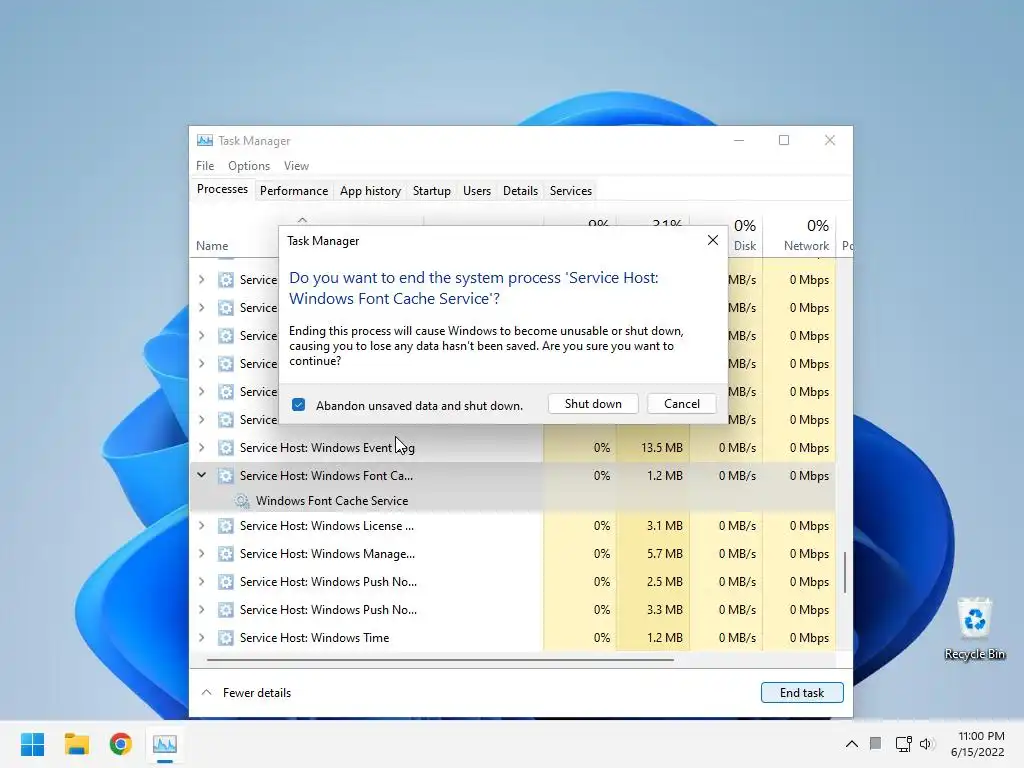Sort by the Disk column header
The width and height of the screenshot is (1024, 768).
point(744,235)
